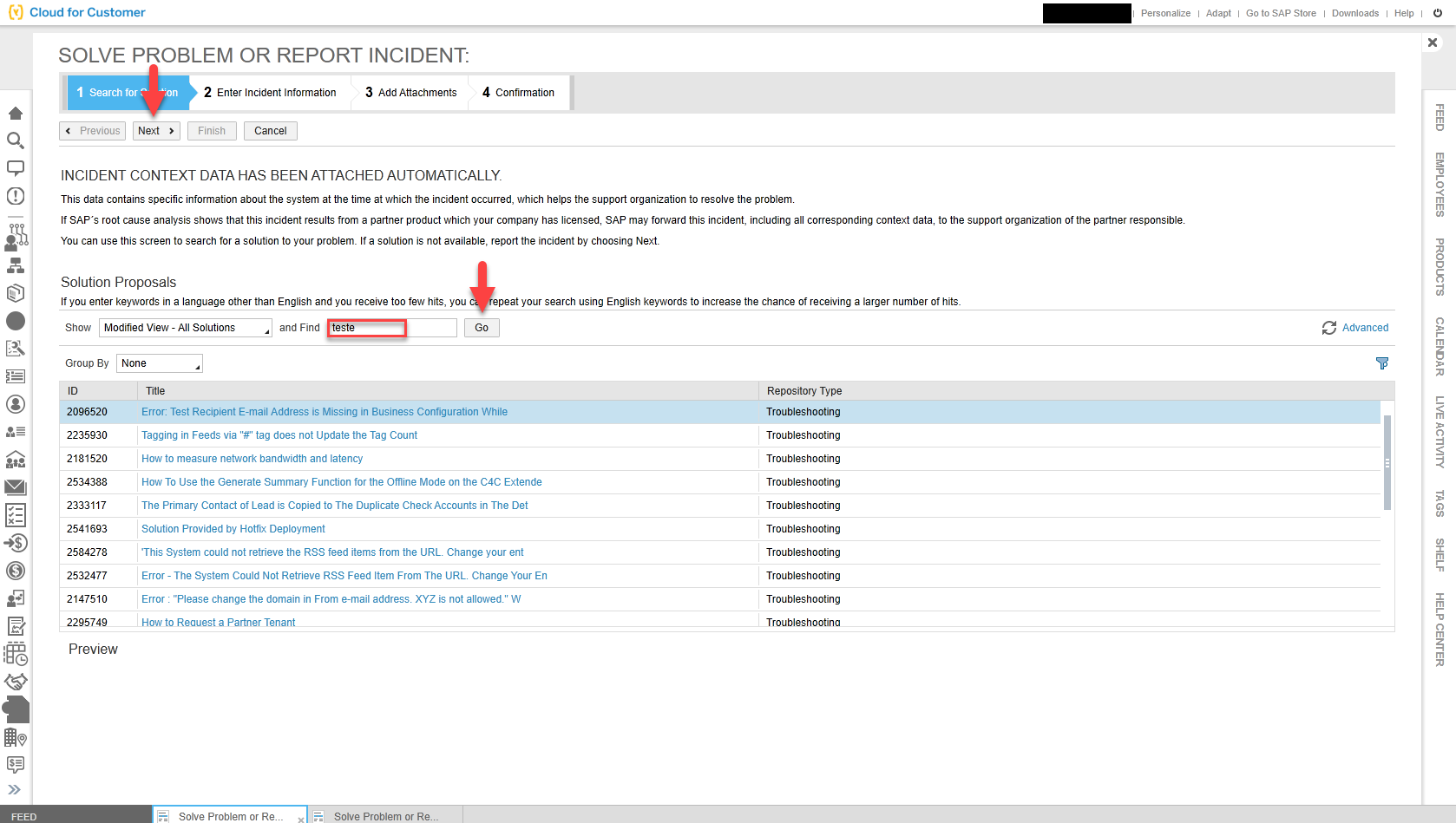
Task: Click the Next button
Action: (x=156, y=131)
